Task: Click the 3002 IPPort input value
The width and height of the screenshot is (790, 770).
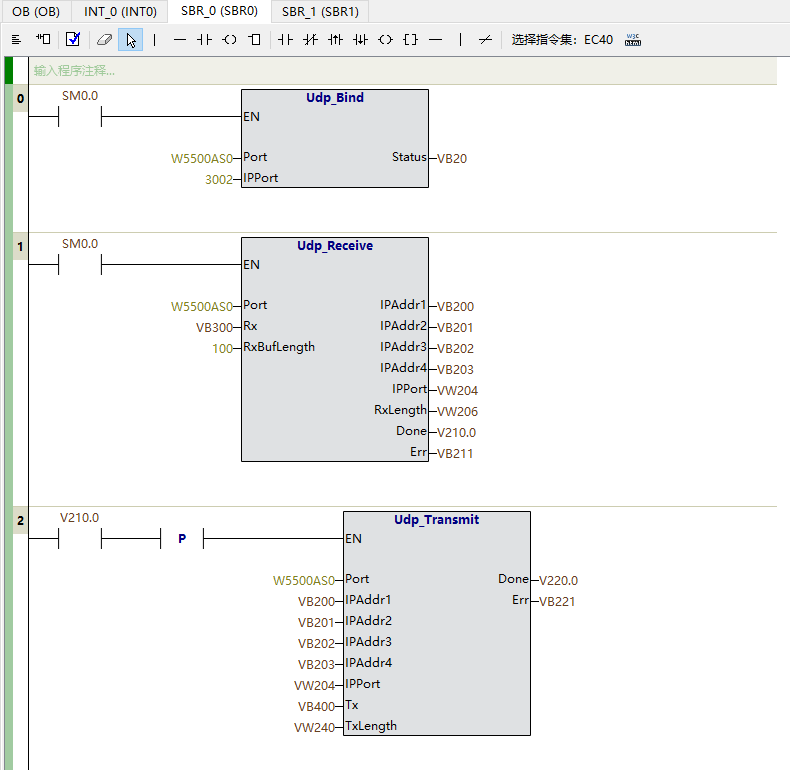Action: pyautogui.click(x=217, y=179)
